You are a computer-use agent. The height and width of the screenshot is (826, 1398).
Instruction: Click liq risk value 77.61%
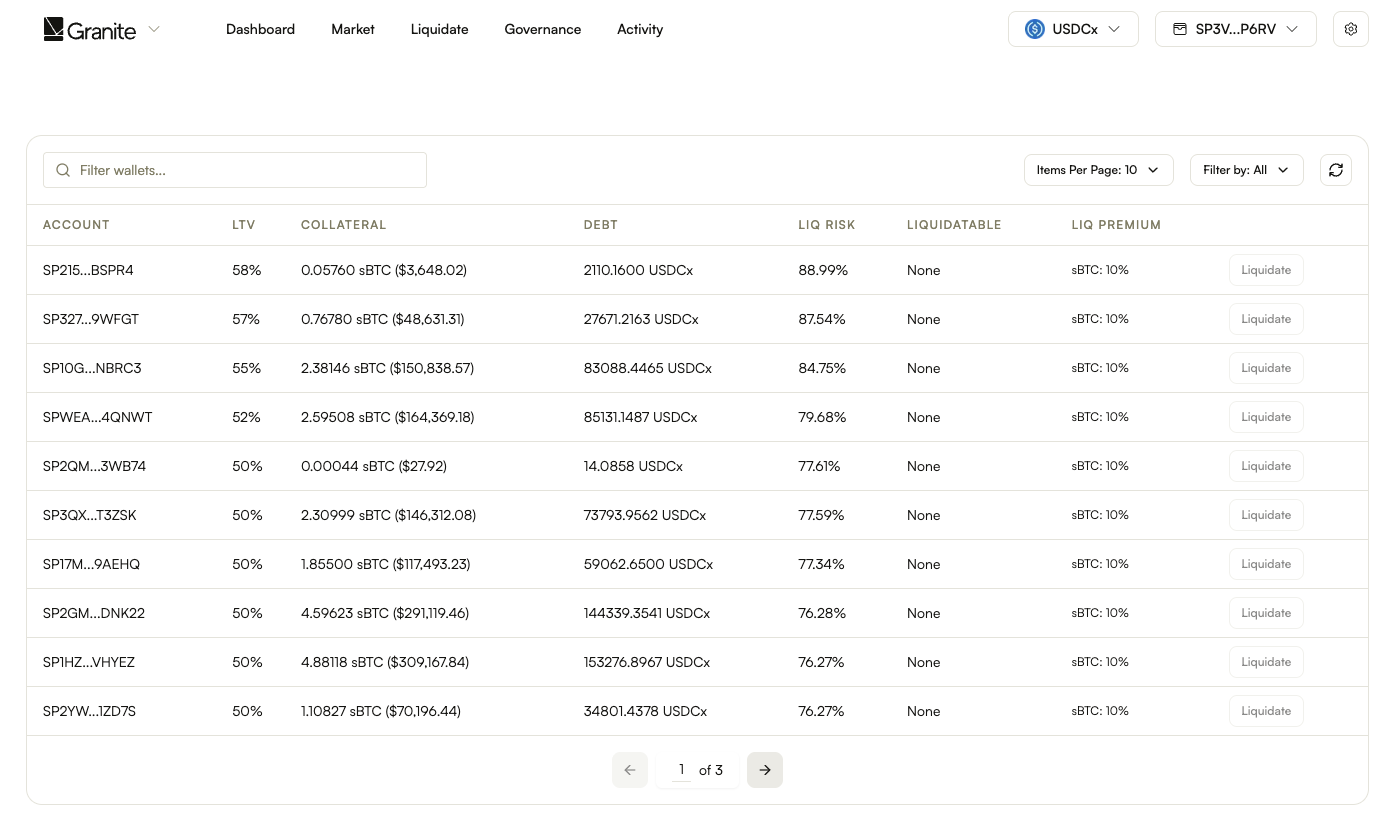(x=819, y=466)
